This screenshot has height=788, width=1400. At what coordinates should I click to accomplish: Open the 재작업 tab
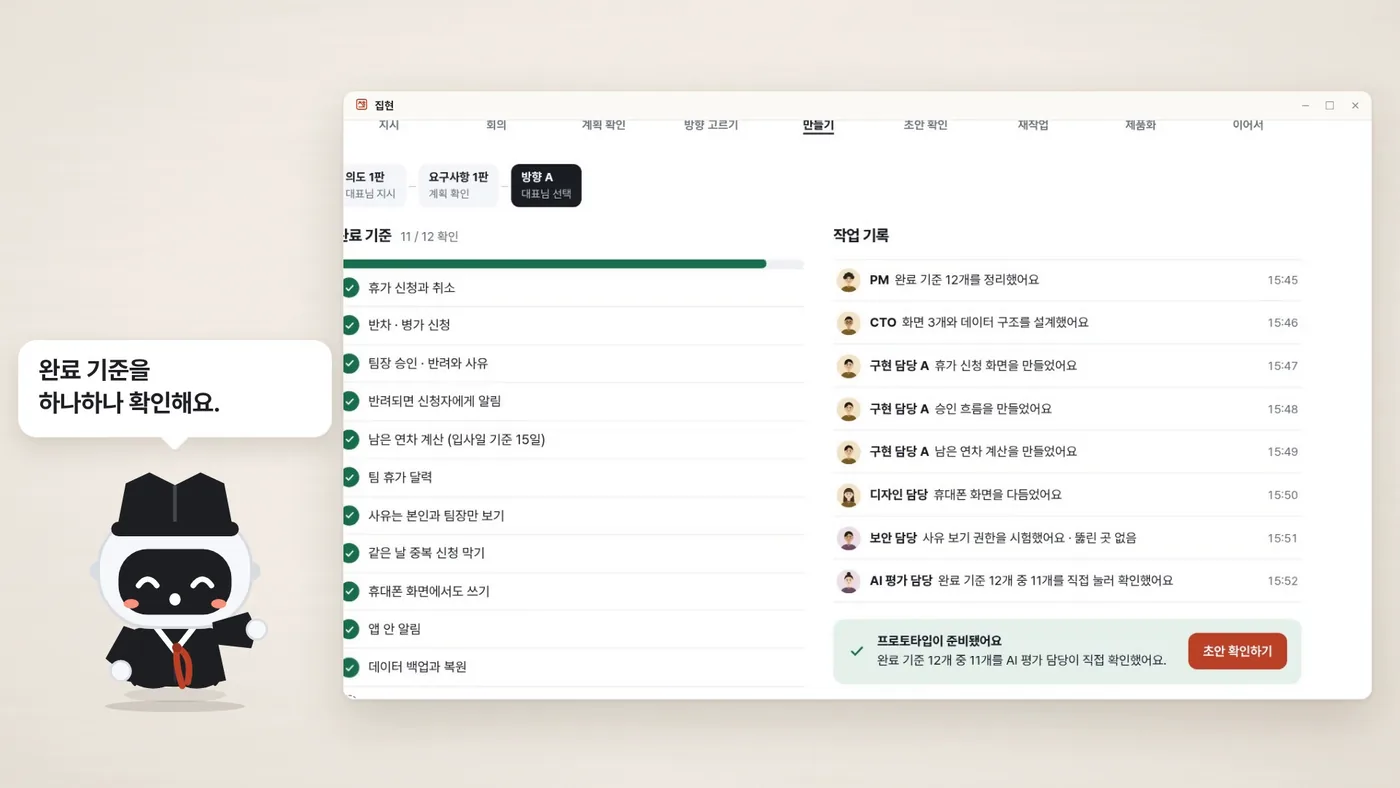1033,125
